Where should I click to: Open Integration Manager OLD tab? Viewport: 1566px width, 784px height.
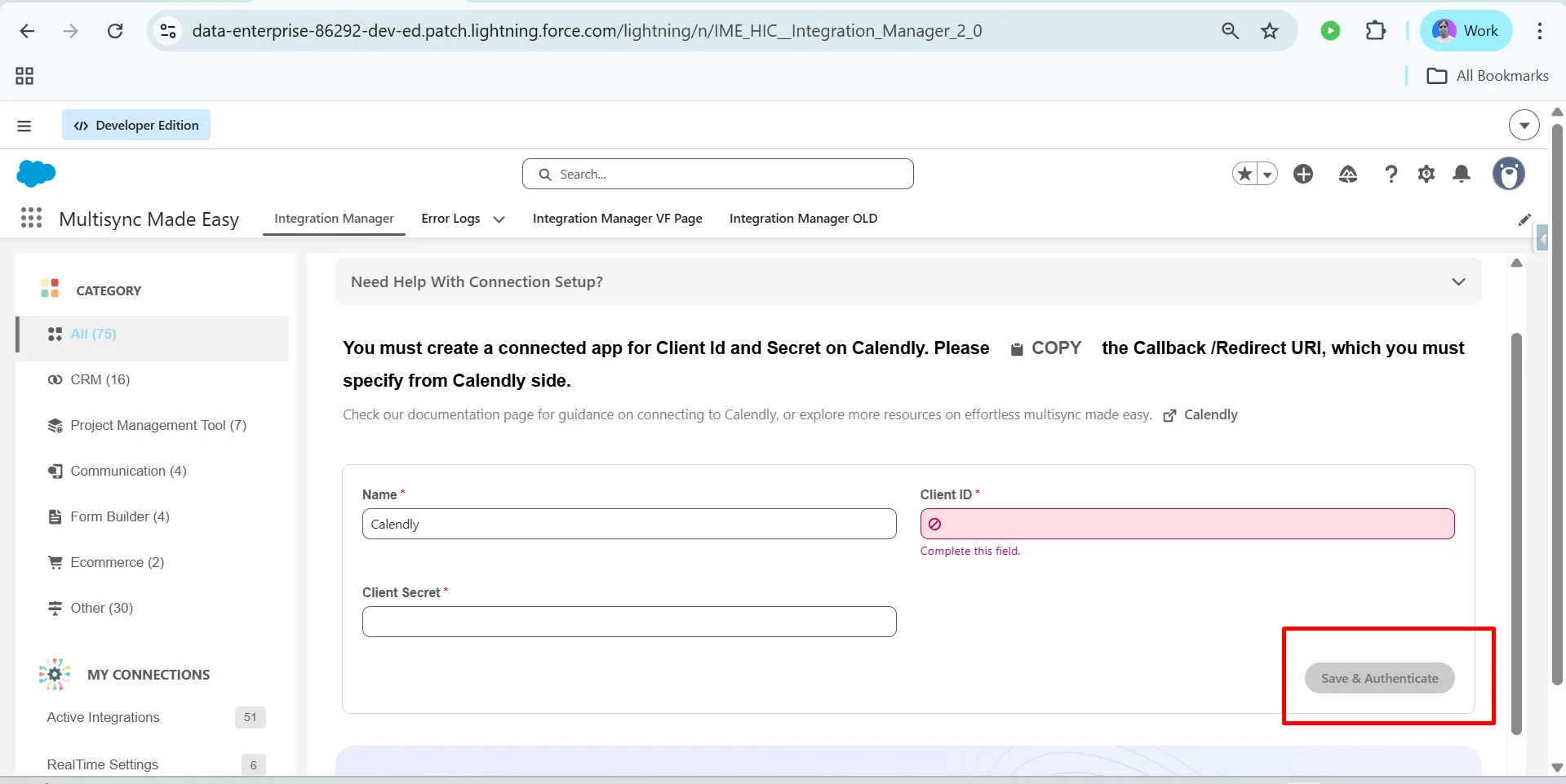803,219
